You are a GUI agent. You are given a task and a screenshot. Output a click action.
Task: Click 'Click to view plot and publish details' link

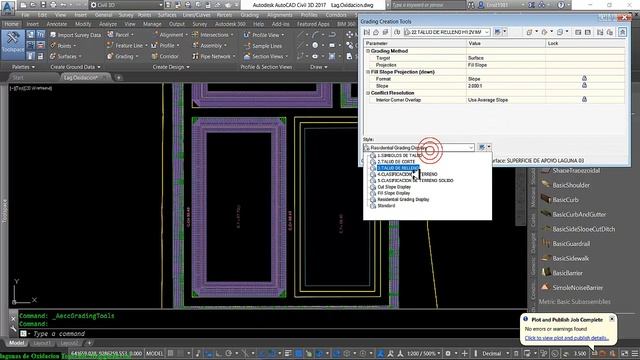tap(567, 338)
